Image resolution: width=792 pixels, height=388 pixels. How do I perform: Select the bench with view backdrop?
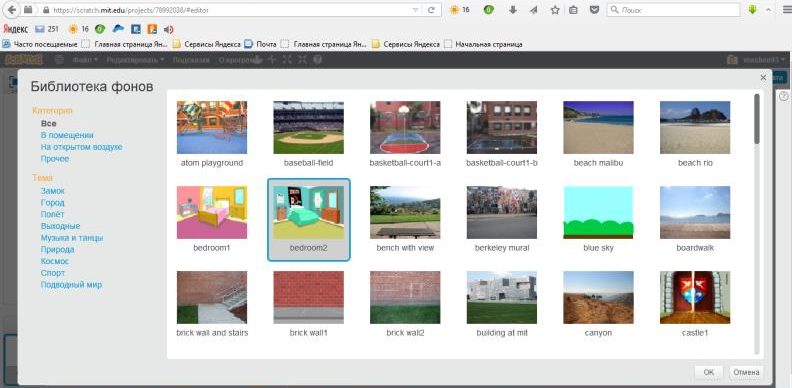point(405,219)
